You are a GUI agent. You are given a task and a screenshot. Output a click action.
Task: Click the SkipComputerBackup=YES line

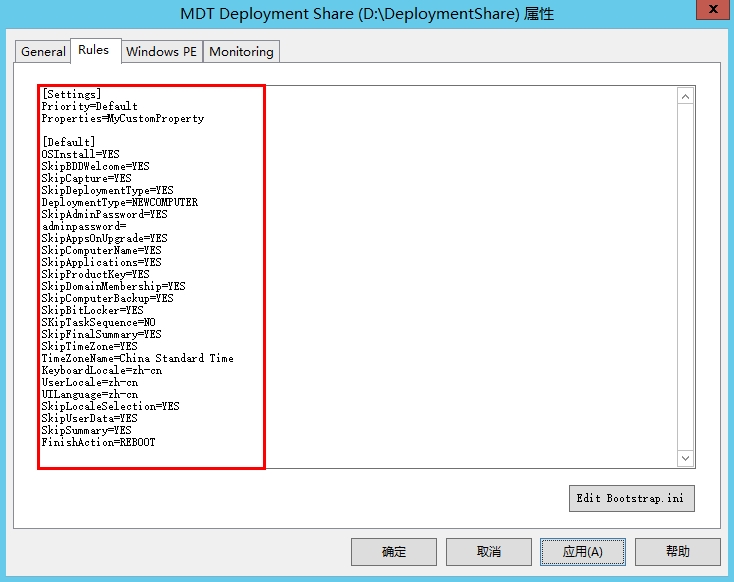[108, 298]
